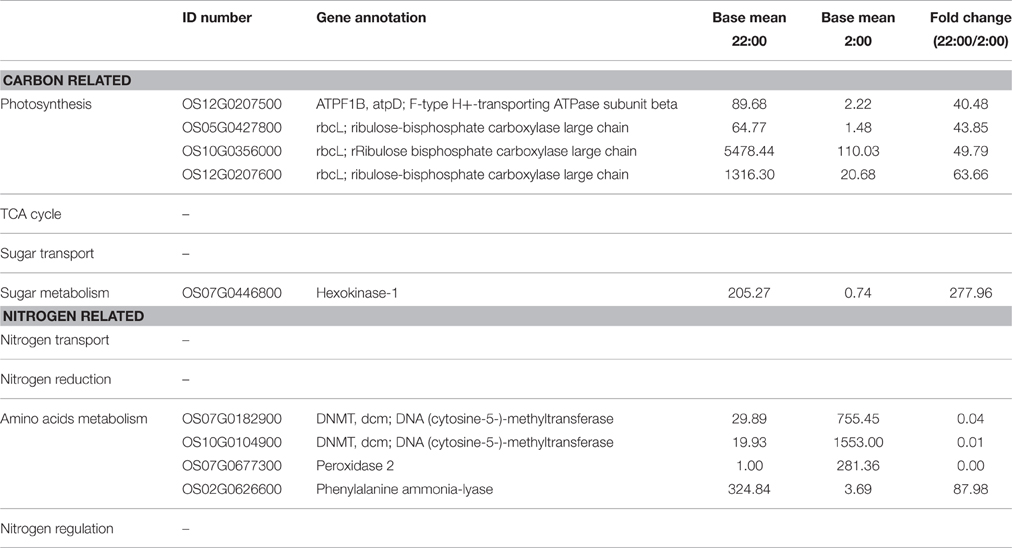Select gene ID OS12G0207500

point(232,105)
